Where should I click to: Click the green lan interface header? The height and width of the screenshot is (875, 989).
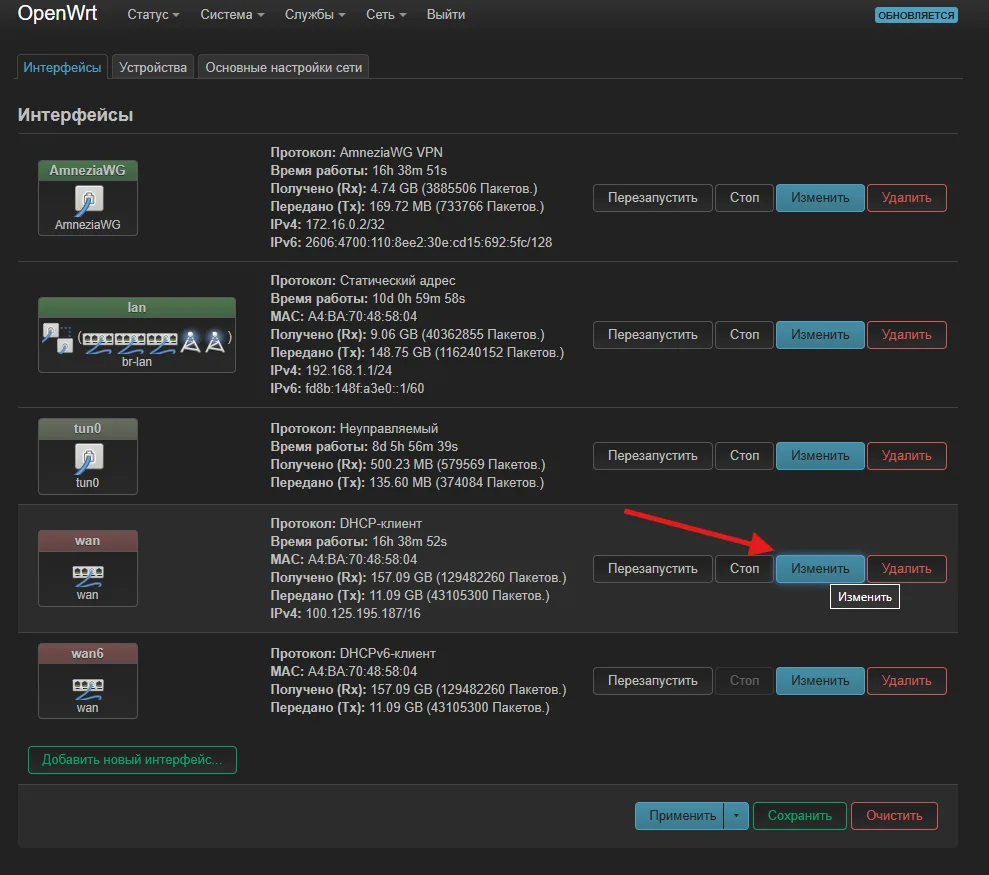137,308
